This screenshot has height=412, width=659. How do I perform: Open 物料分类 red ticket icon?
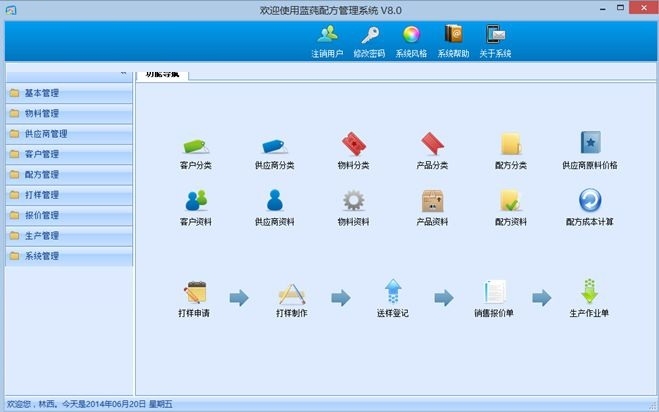click(x=353, y=144)
